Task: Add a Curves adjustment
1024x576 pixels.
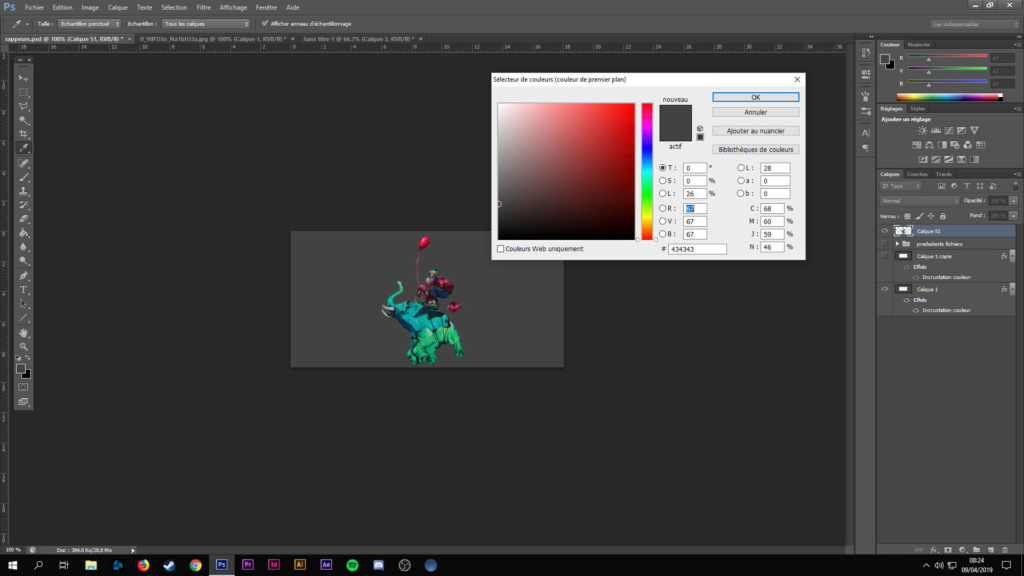Action: pos(949,131)
